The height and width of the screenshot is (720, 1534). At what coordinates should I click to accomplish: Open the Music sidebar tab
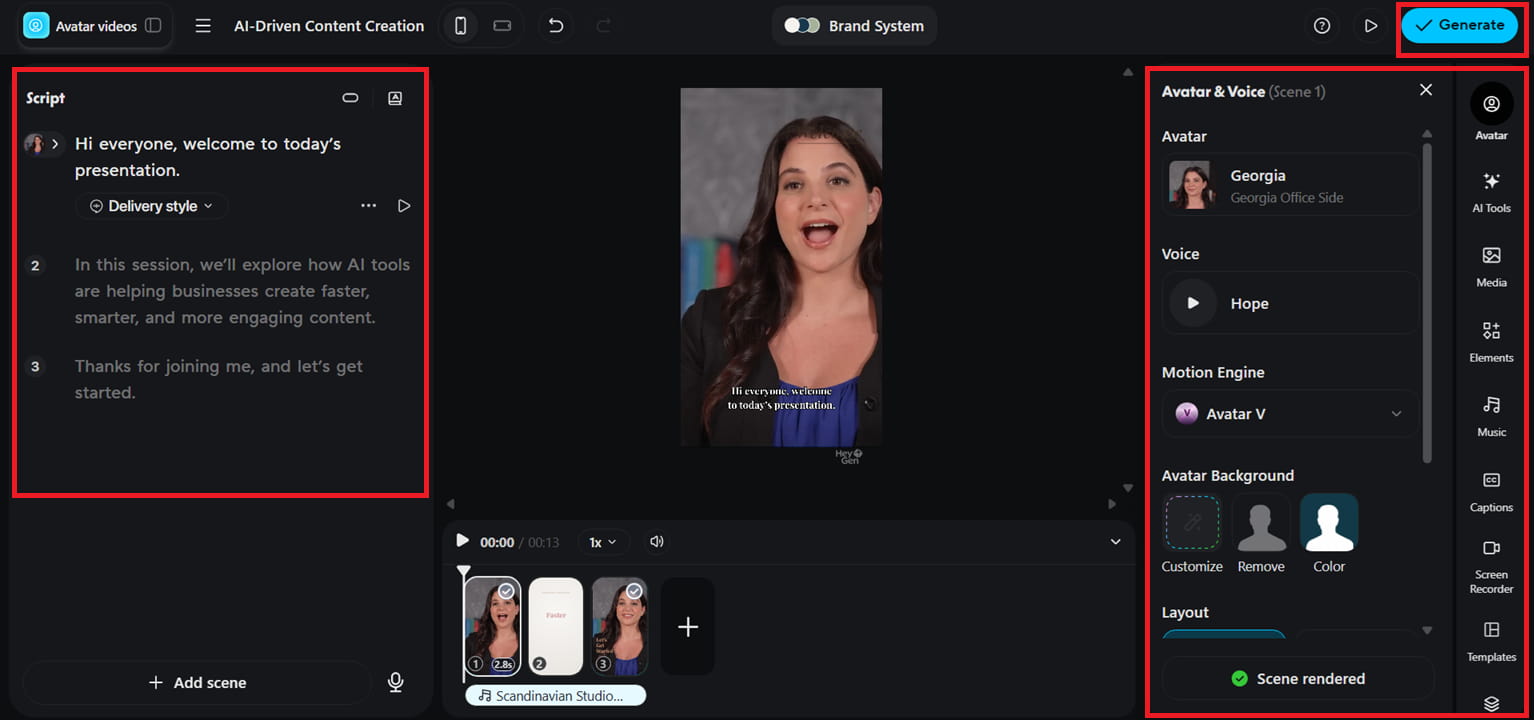pyautogui.click(x=1491, y=416)
